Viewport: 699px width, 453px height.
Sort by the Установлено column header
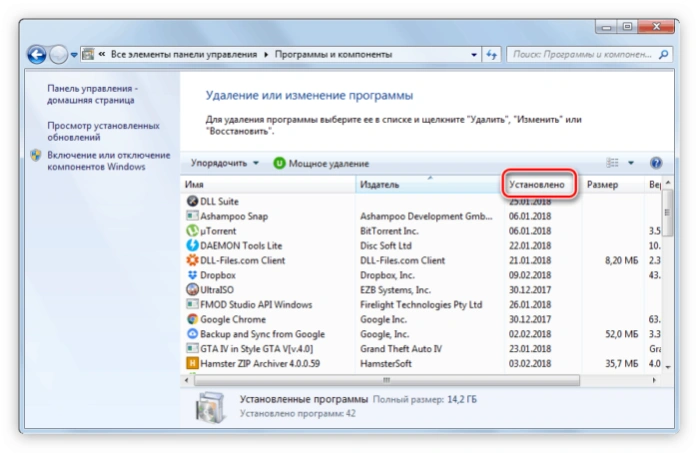click(x=537, y=185)
